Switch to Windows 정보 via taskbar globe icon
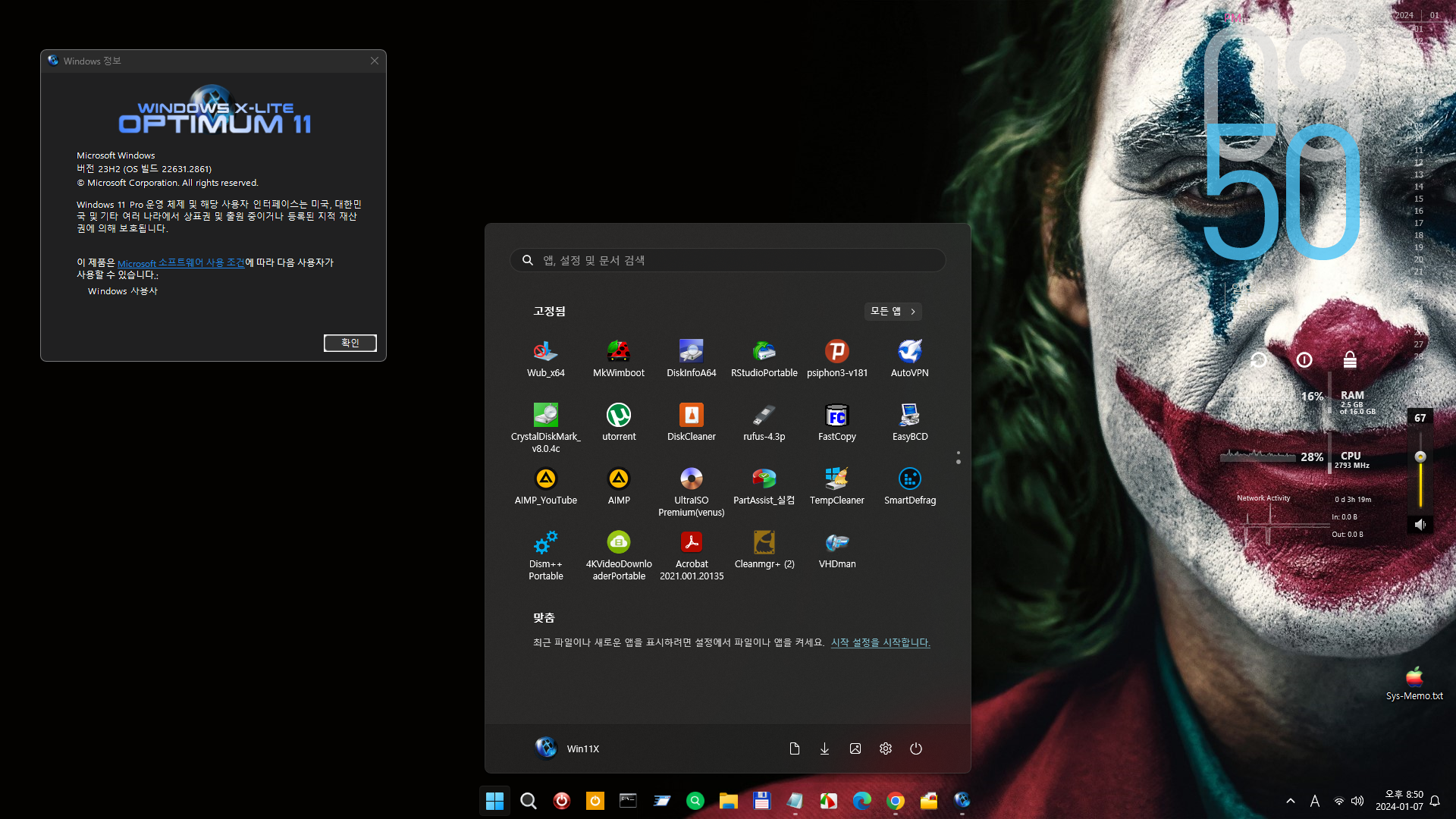This screenshot has width=1456, height=819. [x=962, y=801]
